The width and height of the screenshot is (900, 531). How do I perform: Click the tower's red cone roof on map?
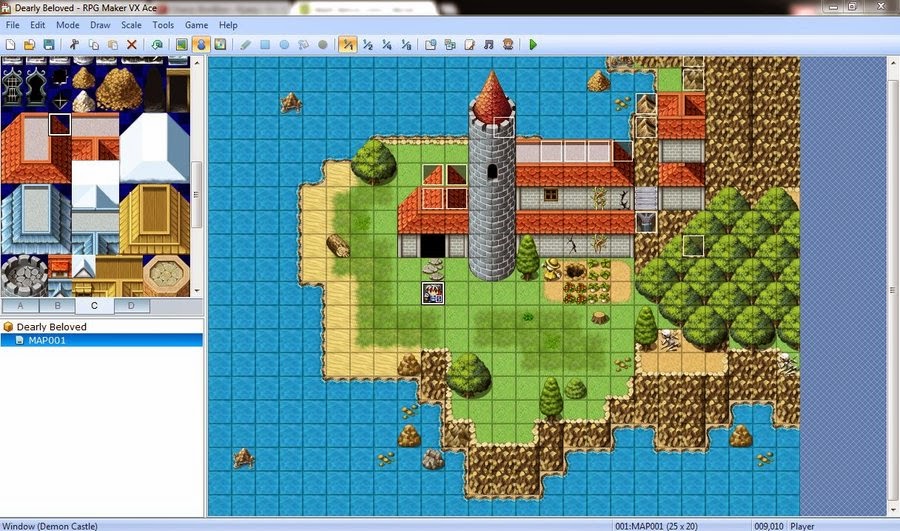tap(492, 96)
